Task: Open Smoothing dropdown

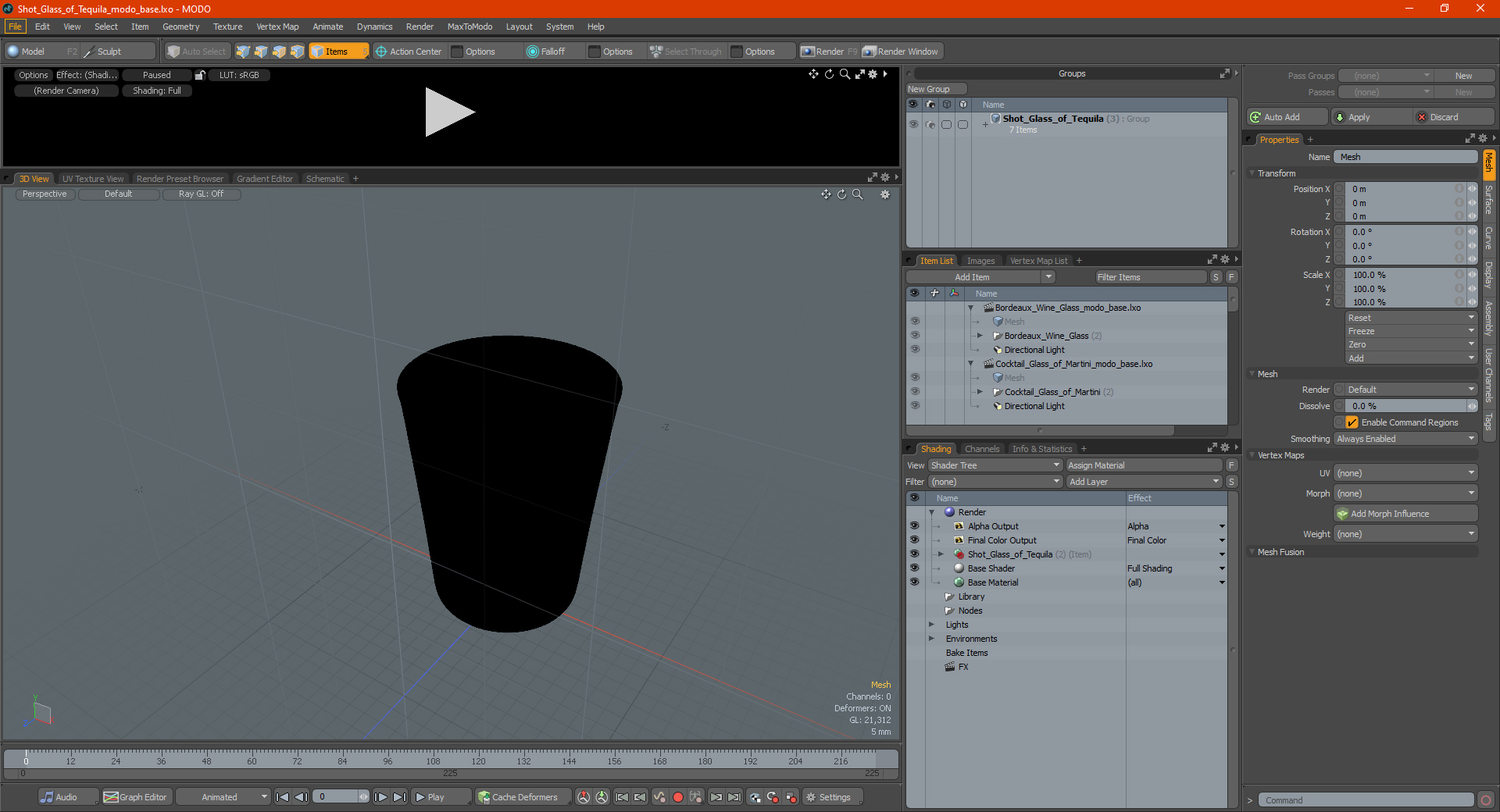Action: pos(1405,439)
